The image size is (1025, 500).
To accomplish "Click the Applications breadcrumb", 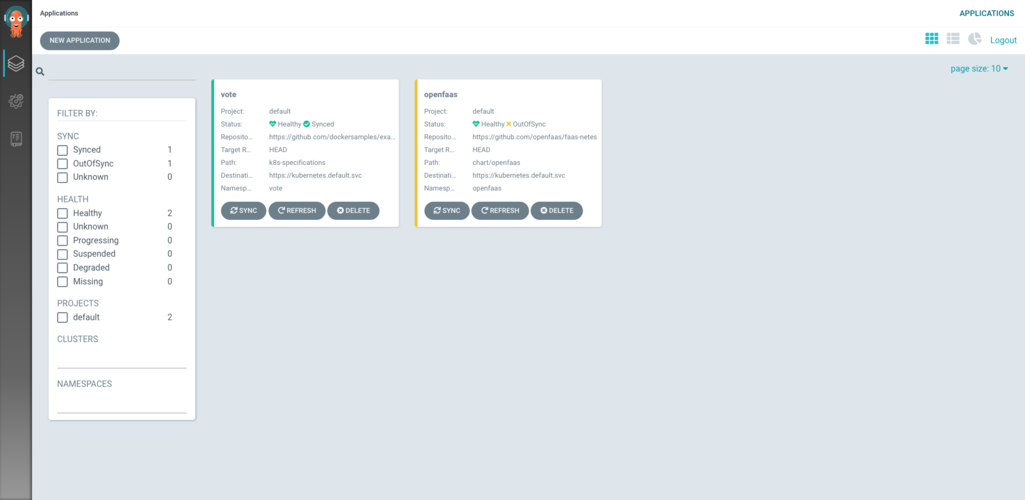I will point(58,13).
